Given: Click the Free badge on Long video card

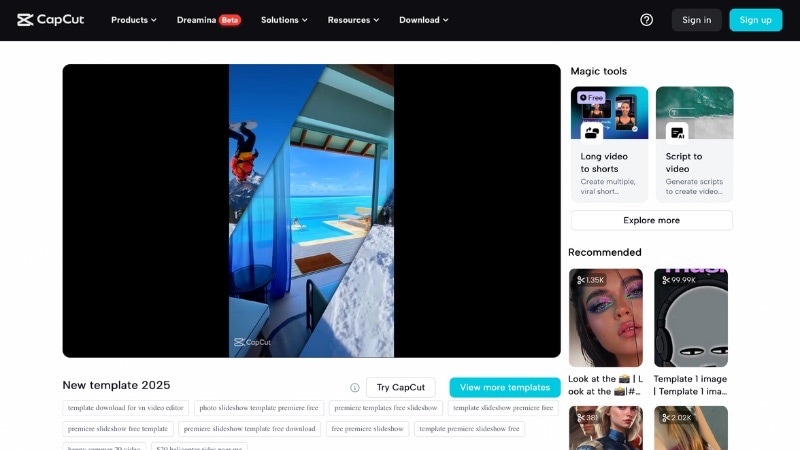Looking at the screenshot, I should [x=591, y=97].
